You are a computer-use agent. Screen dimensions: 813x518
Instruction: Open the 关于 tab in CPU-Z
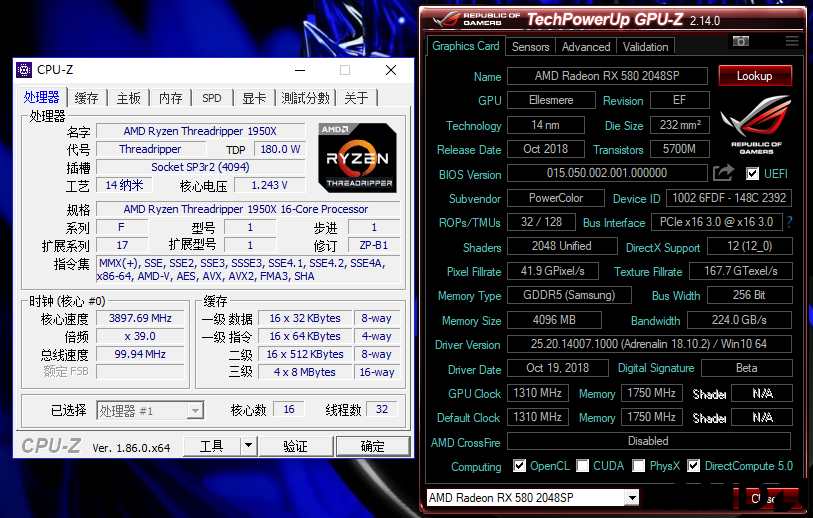(357, 98)
